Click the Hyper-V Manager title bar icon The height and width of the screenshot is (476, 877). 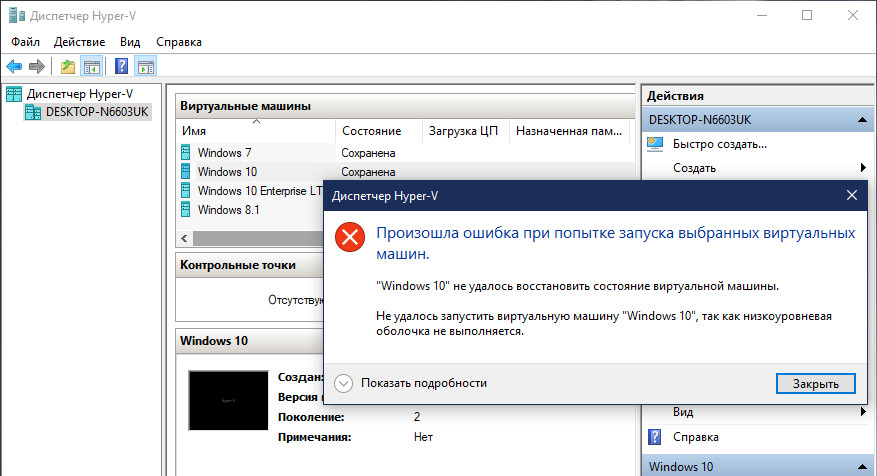[17, 15]
